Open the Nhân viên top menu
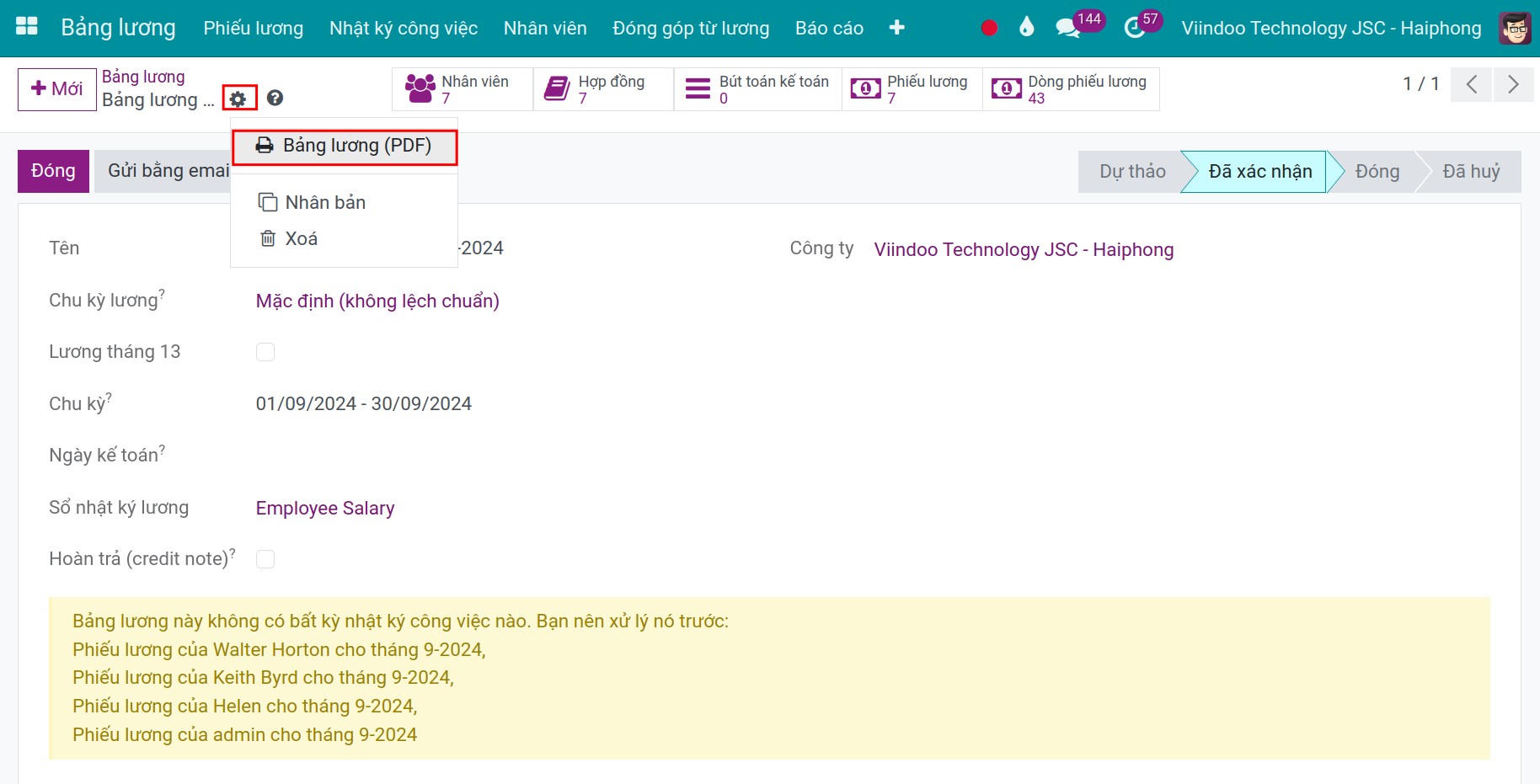This screenshot has width=1540, height=784. click(545, 29)
